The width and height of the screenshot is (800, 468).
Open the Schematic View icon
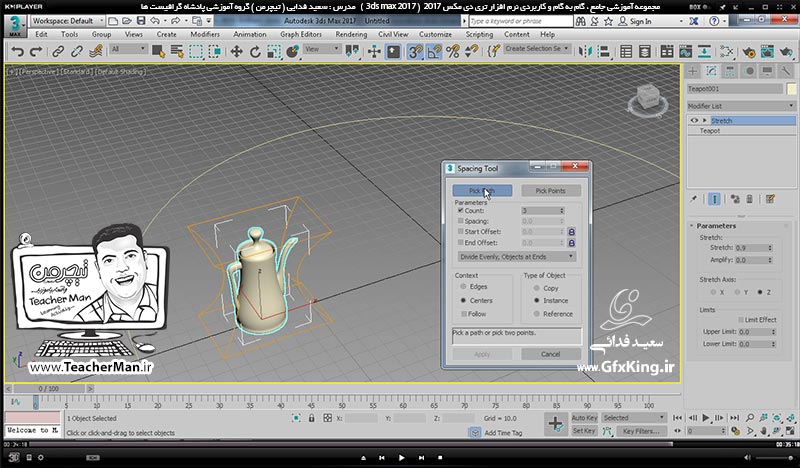click(704, 52)
